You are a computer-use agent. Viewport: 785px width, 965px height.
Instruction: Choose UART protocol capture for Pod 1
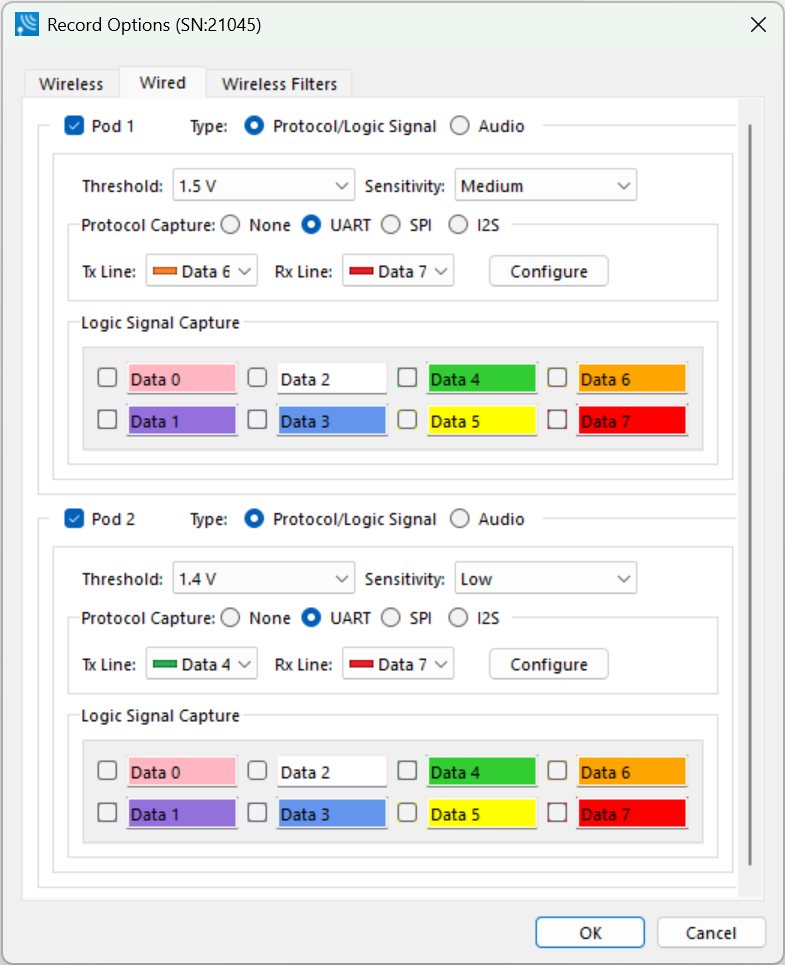(311, 225)
